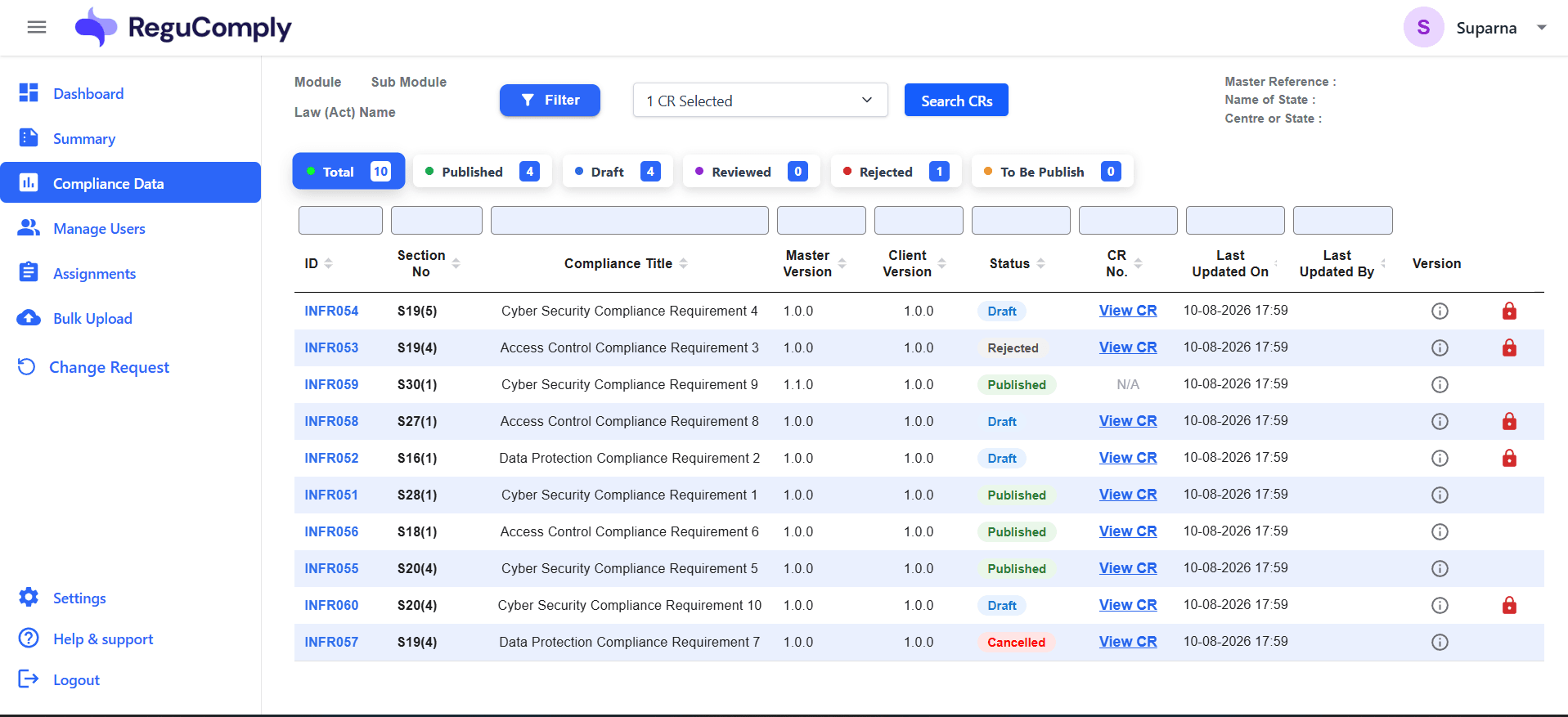Click the Search CRs button

click(956, 101)
